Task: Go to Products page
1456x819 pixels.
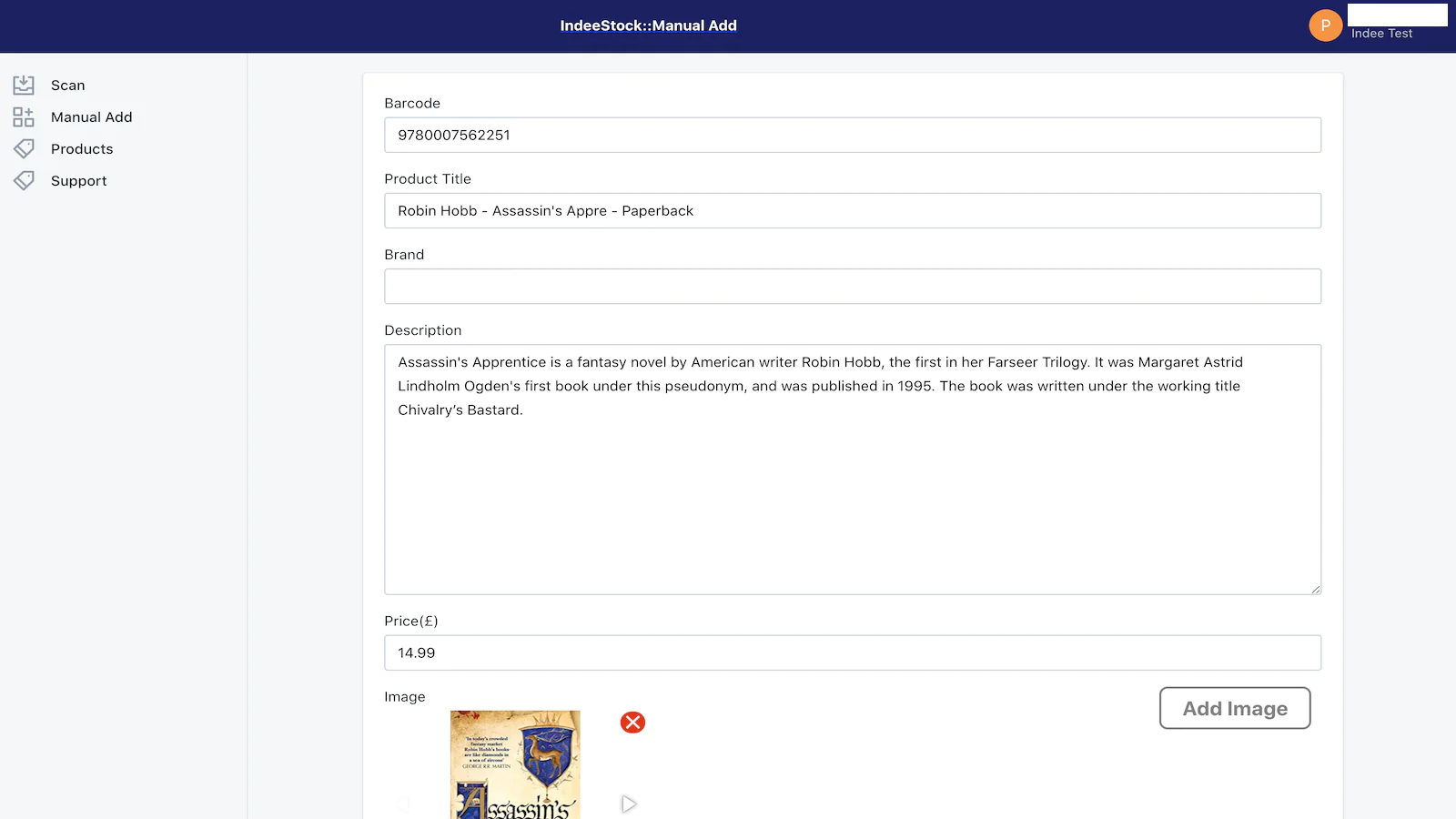Action: click(82, 149)
